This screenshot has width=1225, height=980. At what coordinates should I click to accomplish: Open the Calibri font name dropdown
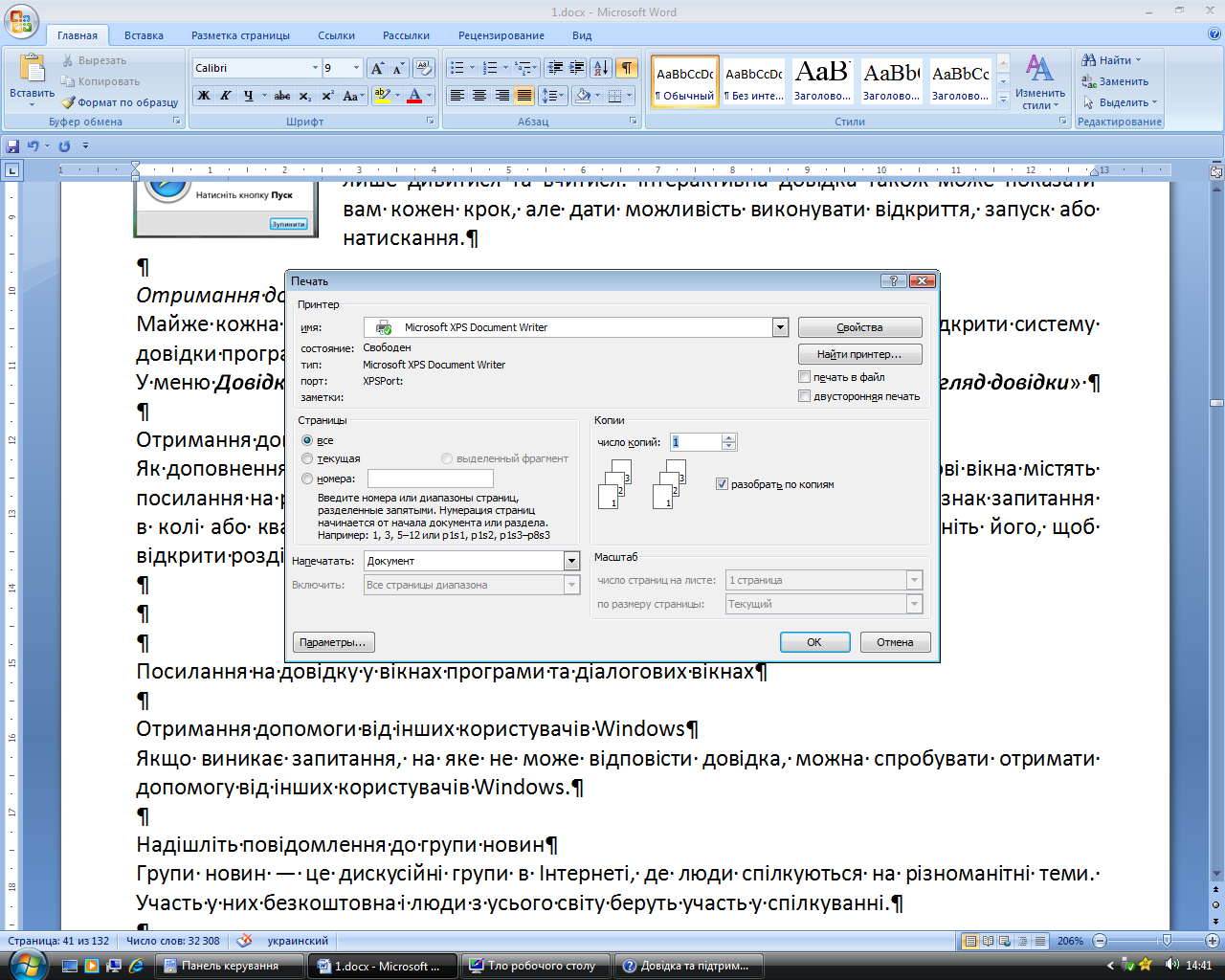315,68
